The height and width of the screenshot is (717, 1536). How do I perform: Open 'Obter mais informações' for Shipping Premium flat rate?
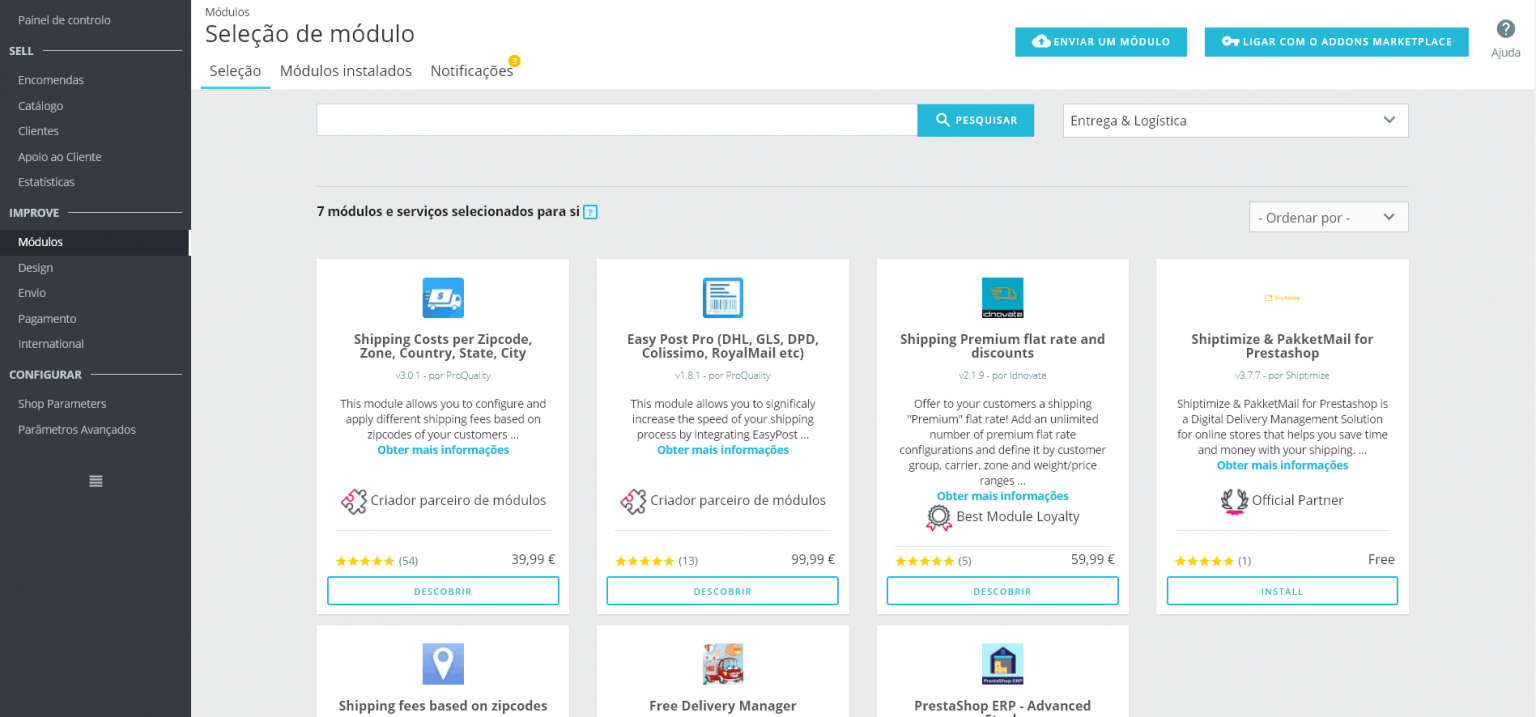pyautogui.click(x=1003, y=496)
